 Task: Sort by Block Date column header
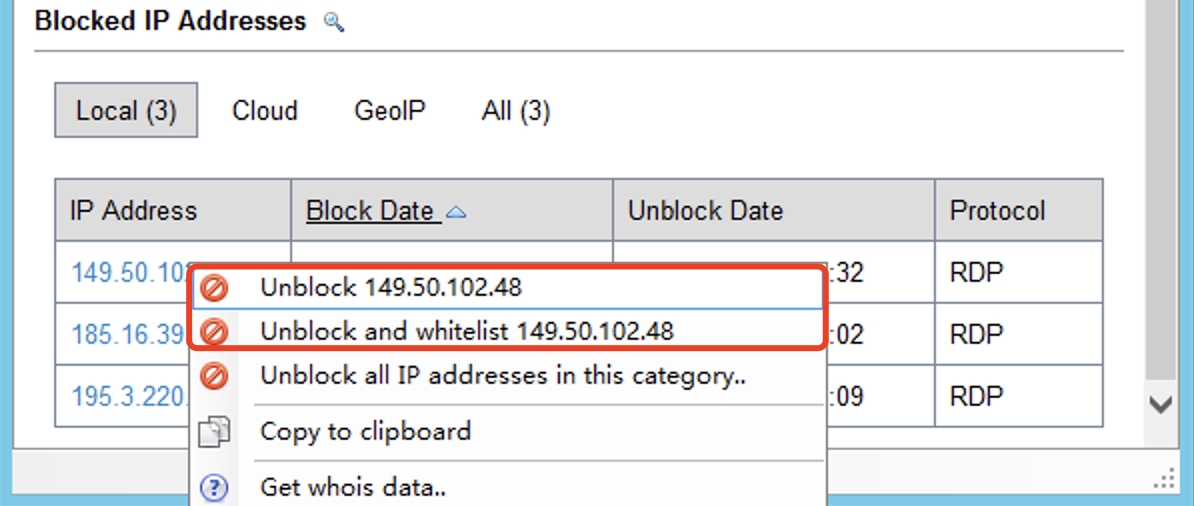point(370,211)
